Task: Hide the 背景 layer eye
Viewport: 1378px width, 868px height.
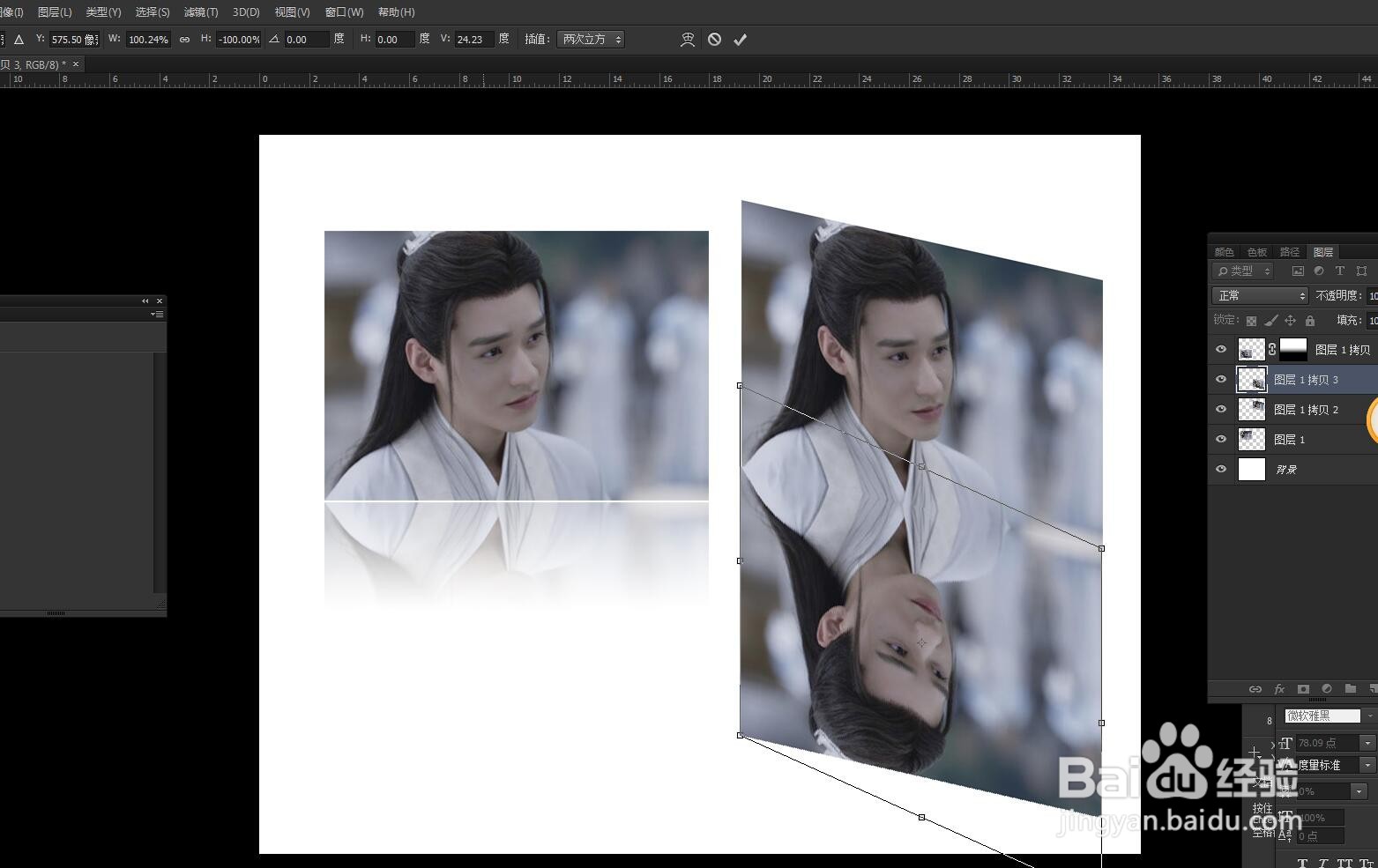Action: [1221, 470]
